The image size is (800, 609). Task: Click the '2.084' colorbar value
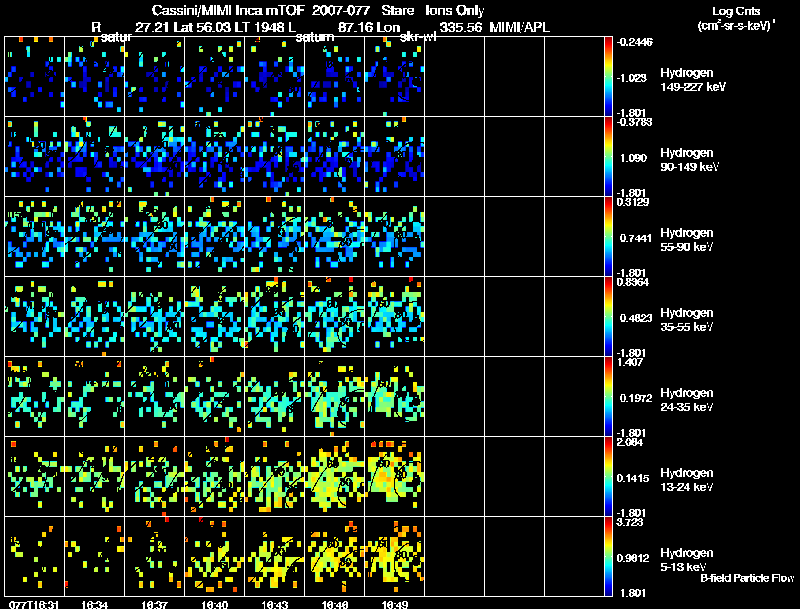pyautogui.click(x=630, y=443)
